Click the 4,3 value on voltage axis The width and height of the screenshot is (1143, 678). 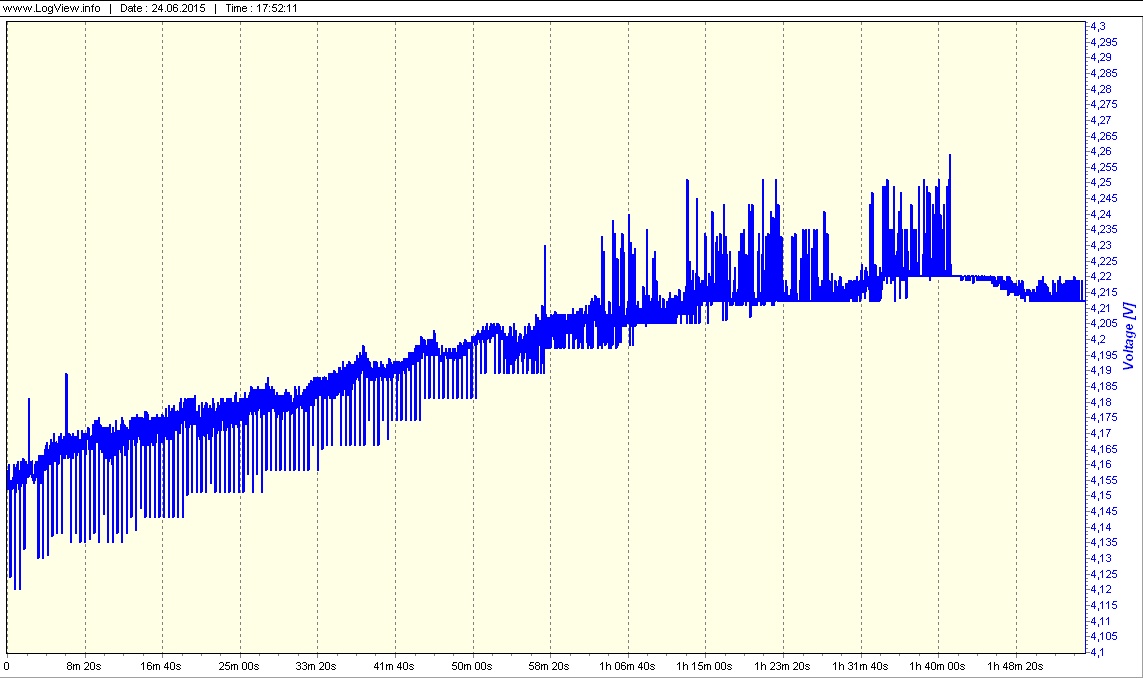coord(1098,25)
